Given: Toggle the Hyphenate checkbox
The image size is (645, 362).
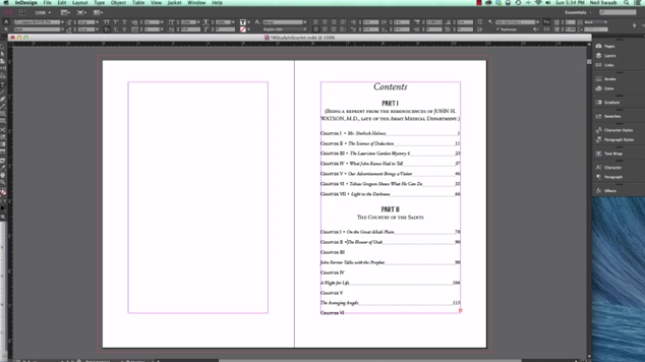Looking at the screenshot, I should click(498, 30).
